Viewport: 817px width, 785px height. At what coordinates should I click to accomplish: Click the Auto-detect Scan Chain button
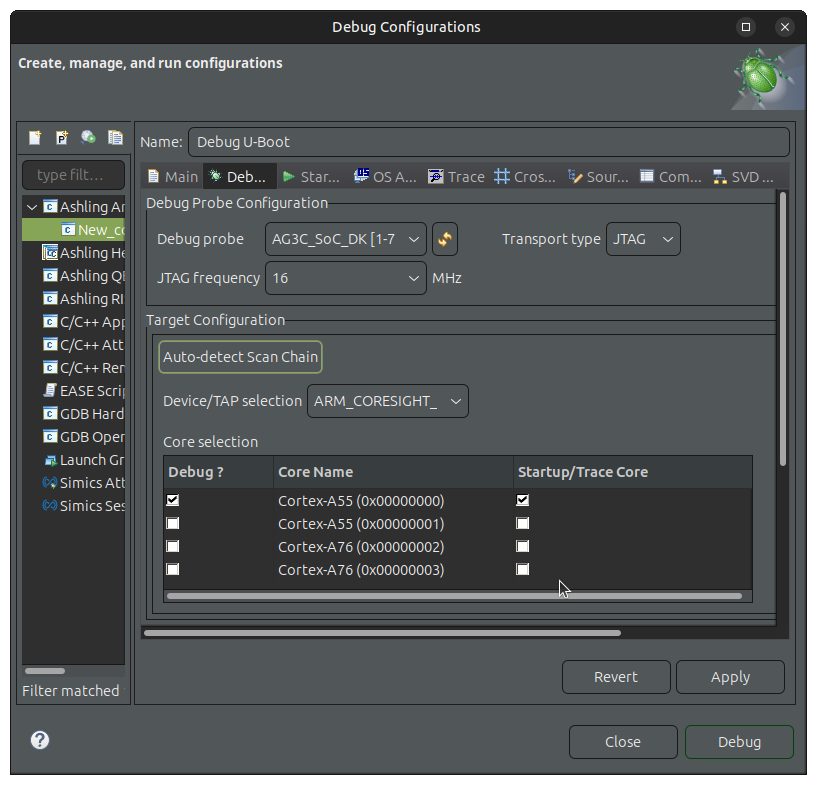pos(240,357)
